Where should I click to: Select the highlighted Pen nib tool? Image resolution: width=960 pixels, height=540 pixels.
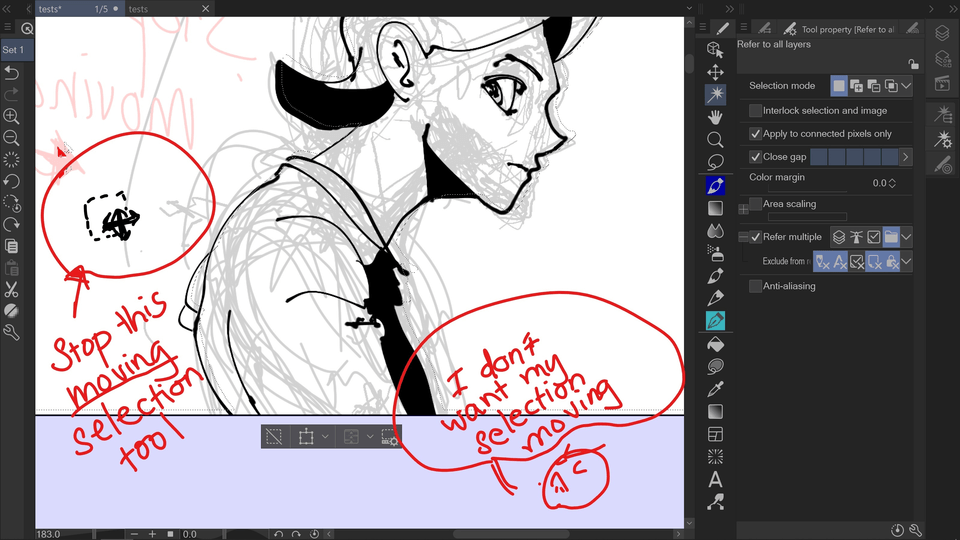715,185
